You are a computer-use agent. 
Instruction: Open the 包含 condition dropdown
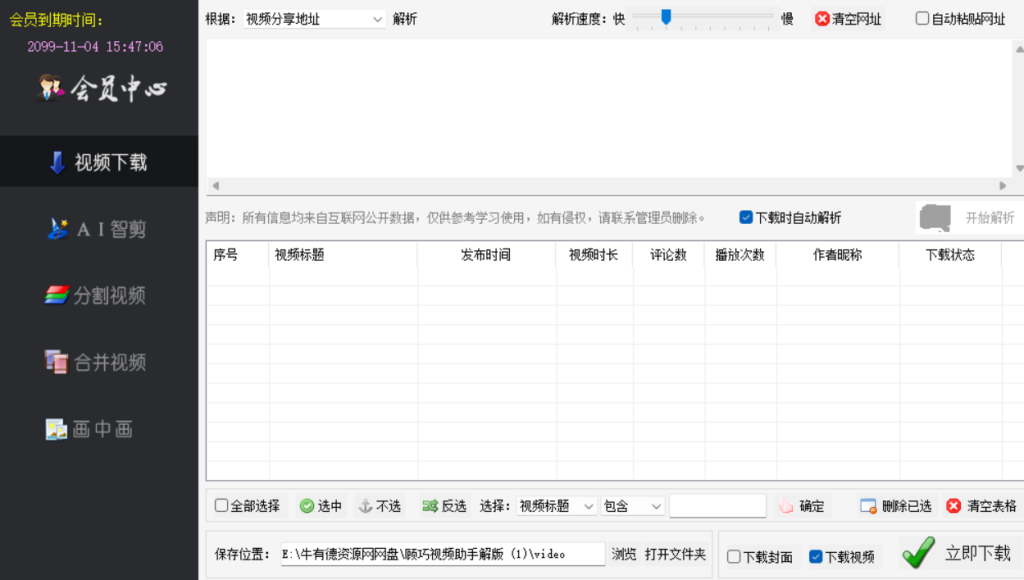pyautogui.click(x=633, y=506)
